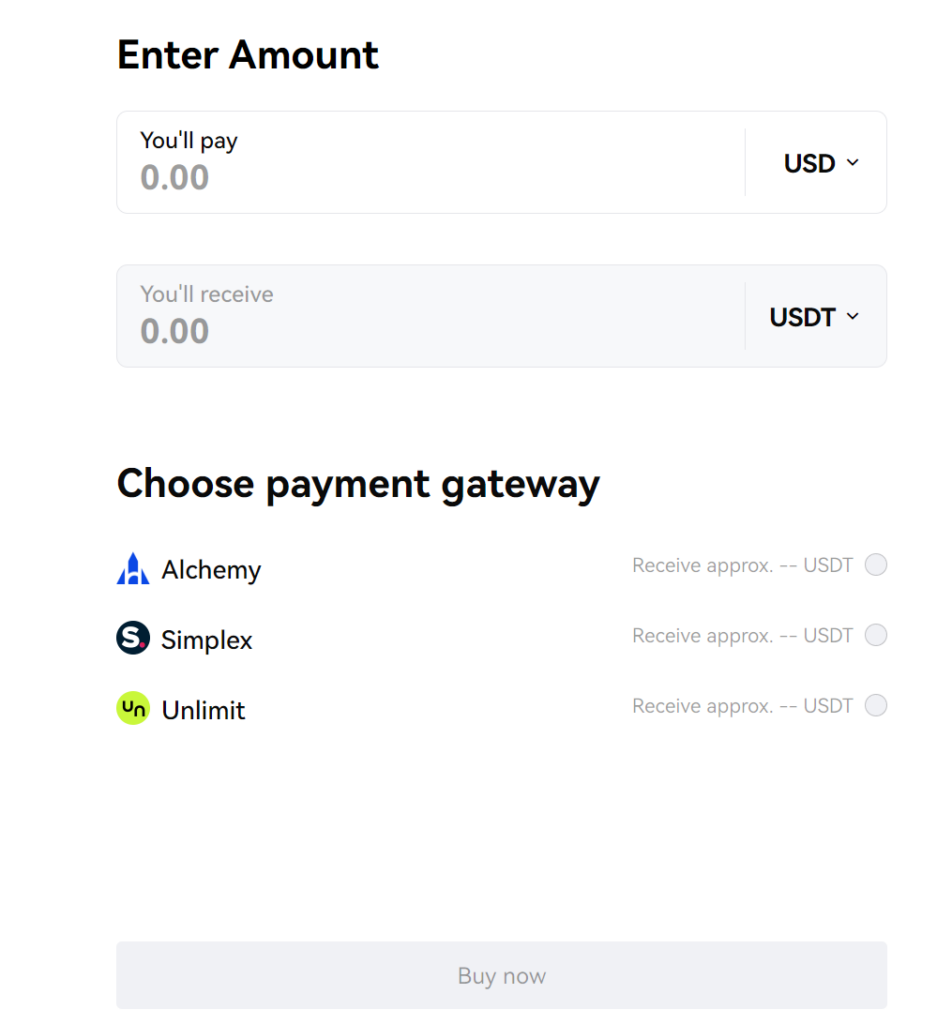952x1024 pixels.
Task: Focus the You'll pay amount field
Action: (x=430, y=177)
